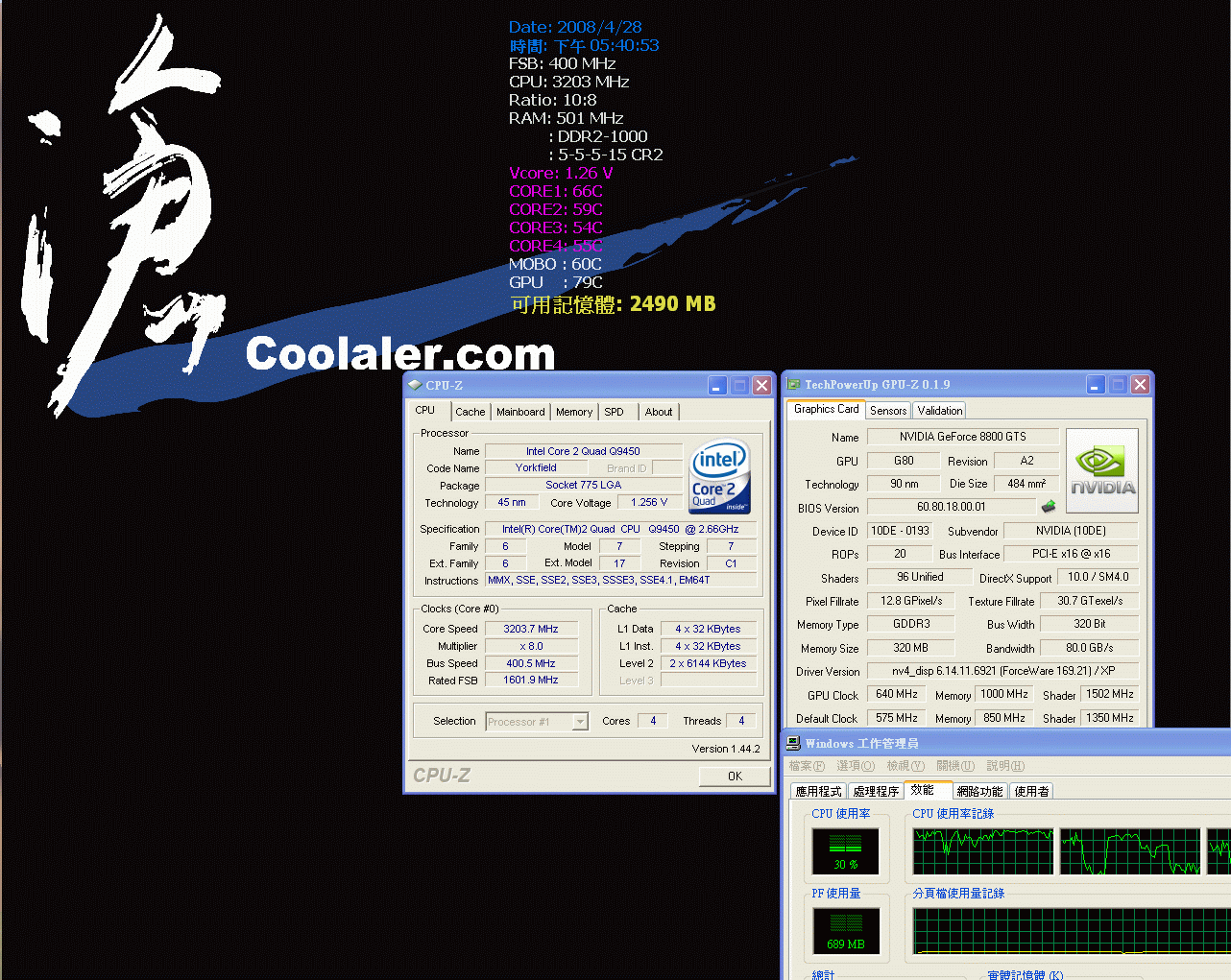Image resolution: width=1231 pixels, height=980 pixels.
Task: Click the page file usage history graph
Action: pos(1072,931)
